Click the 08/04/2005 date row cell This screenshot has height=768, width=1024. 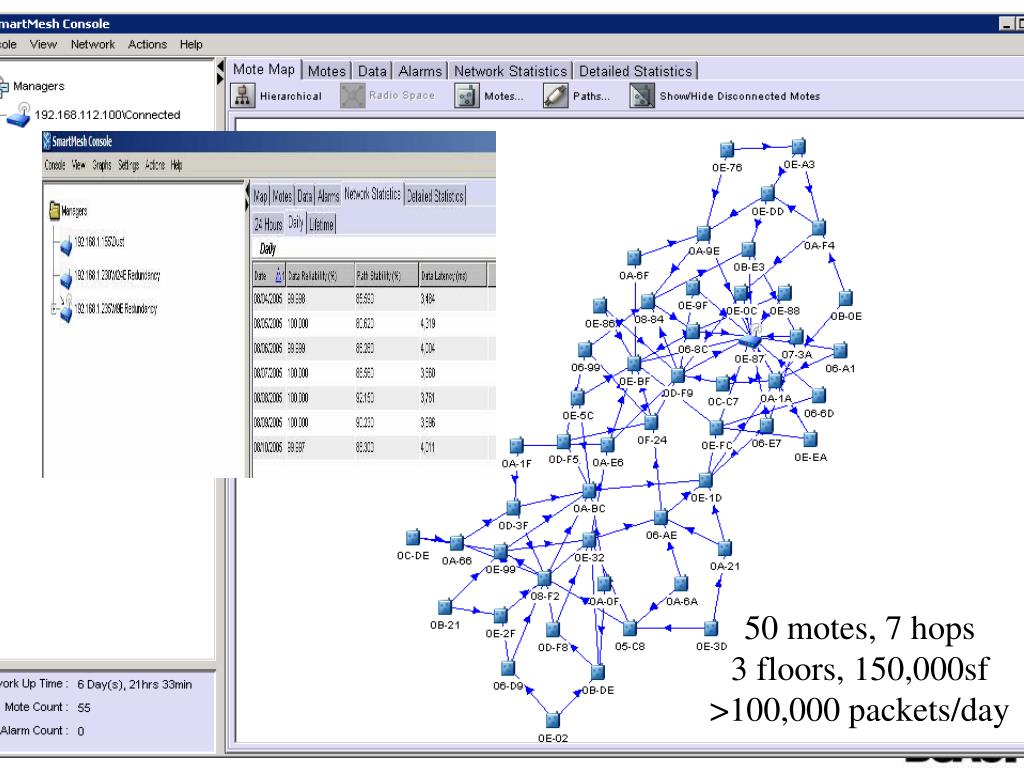tap(267, 299)
